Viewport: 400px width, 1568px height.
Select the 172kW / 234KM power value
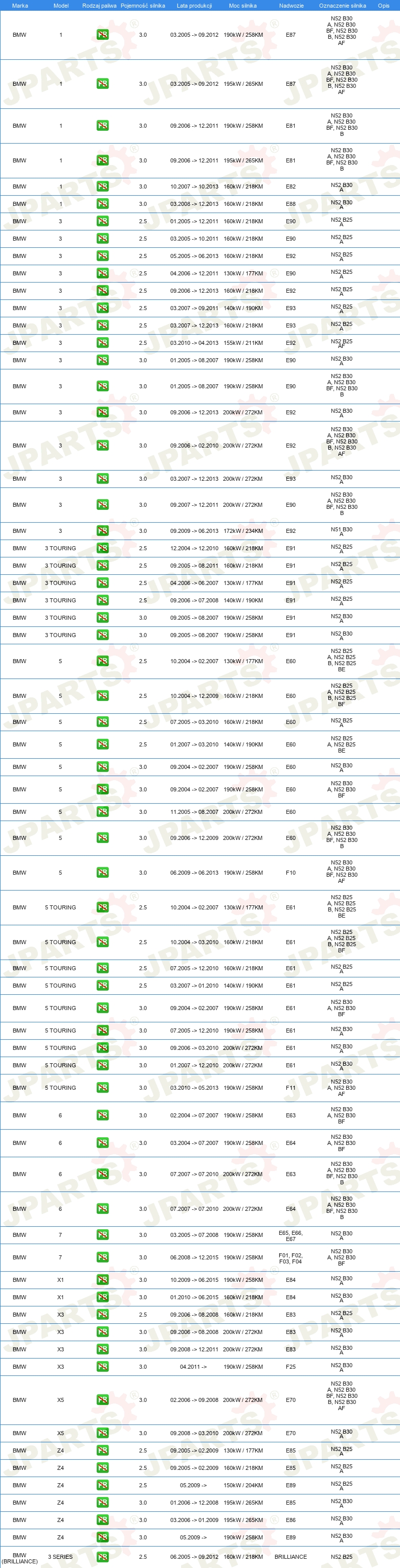pyautogui.click(x=242, y=531)
